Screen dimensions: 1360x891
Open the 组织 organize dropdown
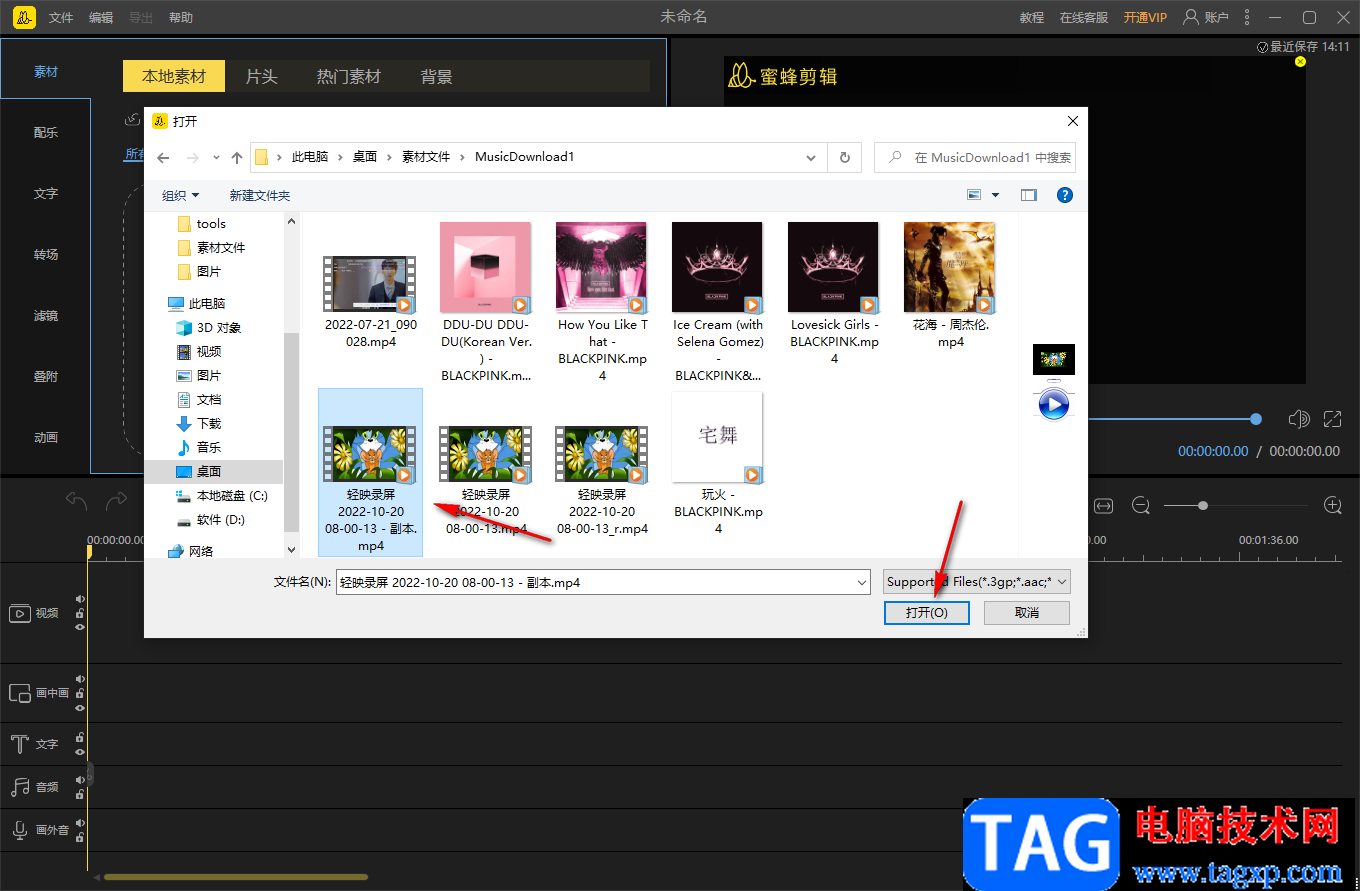tap(181, 195)
